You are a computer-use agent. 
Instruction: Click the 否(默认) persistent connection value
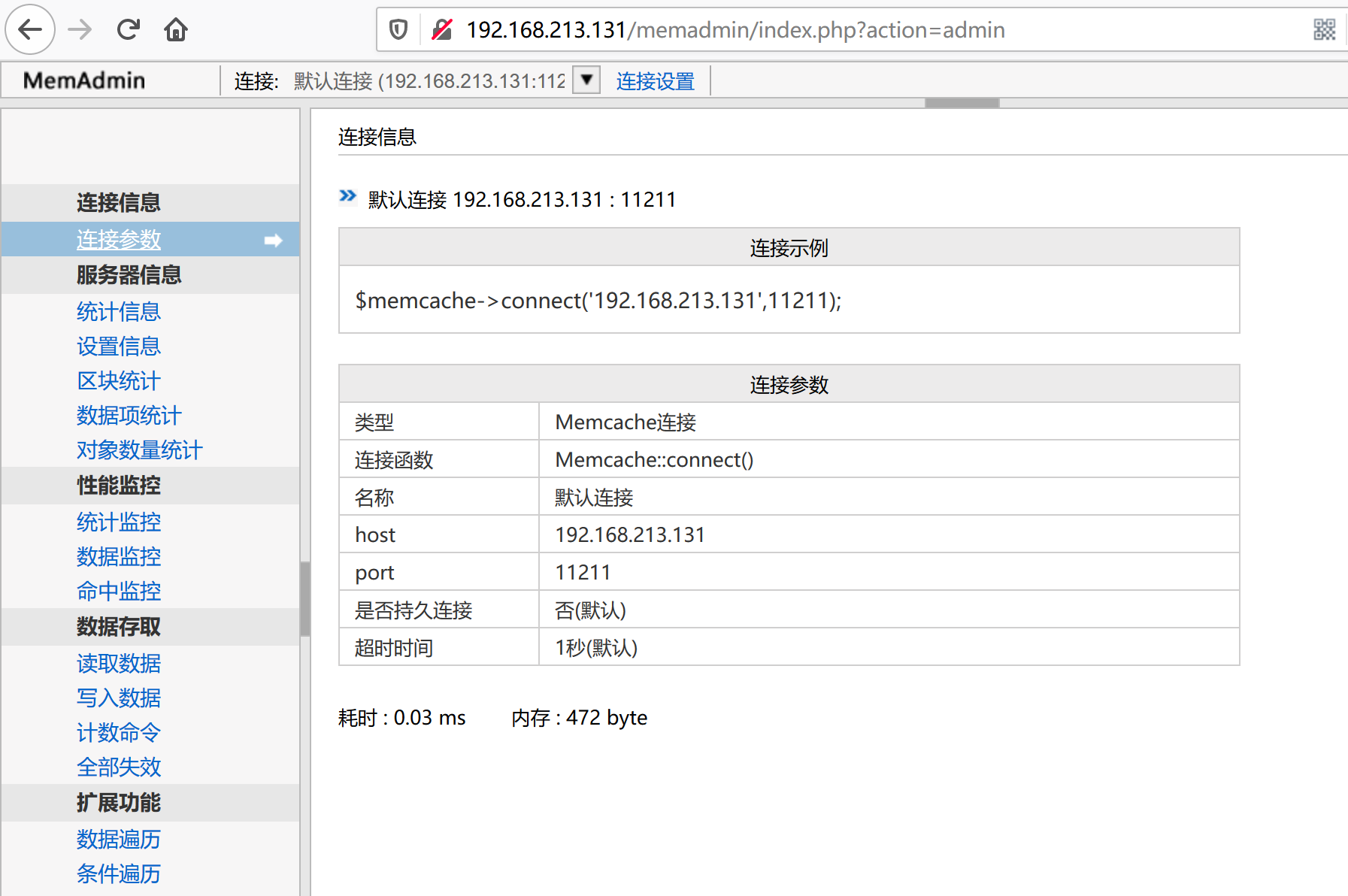pos(889,610)
